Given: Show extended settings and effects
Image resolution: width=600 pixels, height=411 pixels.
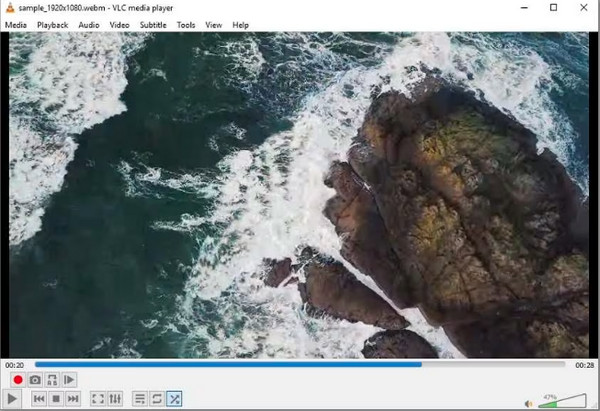Looking at the screenshot, I should [x=115, y=399].
